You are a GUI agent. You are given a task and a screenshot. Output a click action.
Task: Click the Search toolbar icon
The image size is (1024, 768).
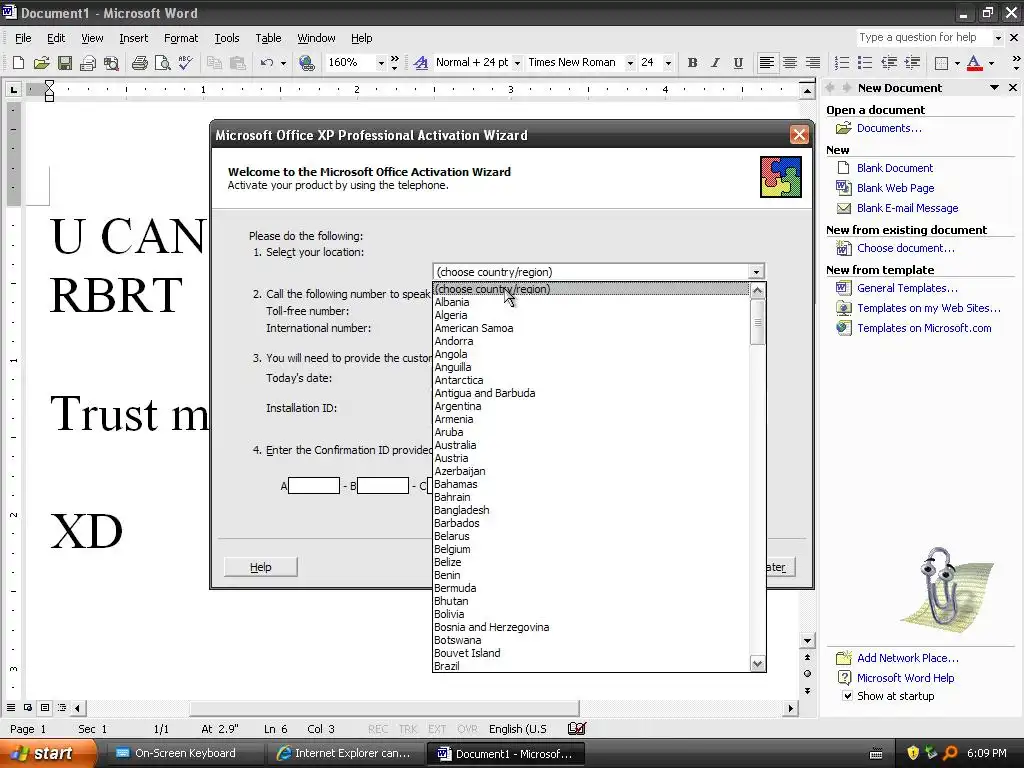(x=111, y=63)
